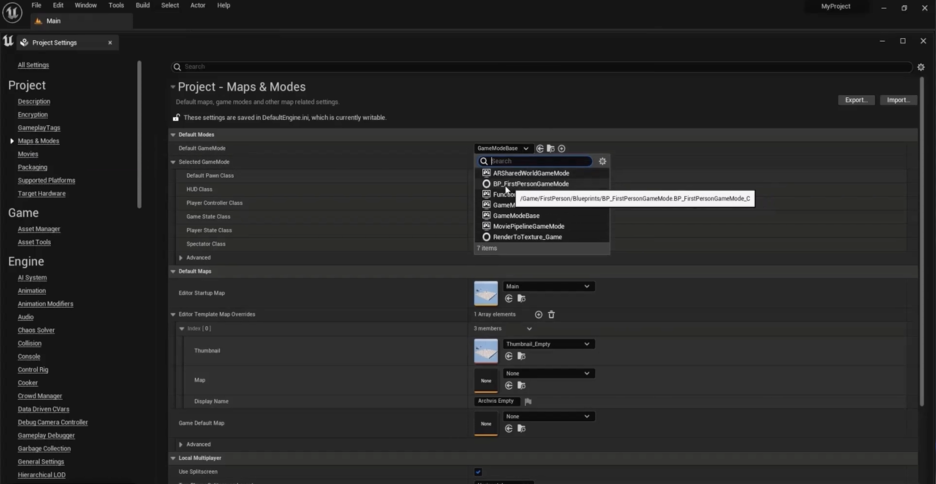Click the writable lock icon for DefaultEngine.ini
Viewport: 936px width, 484px height.
176,118
